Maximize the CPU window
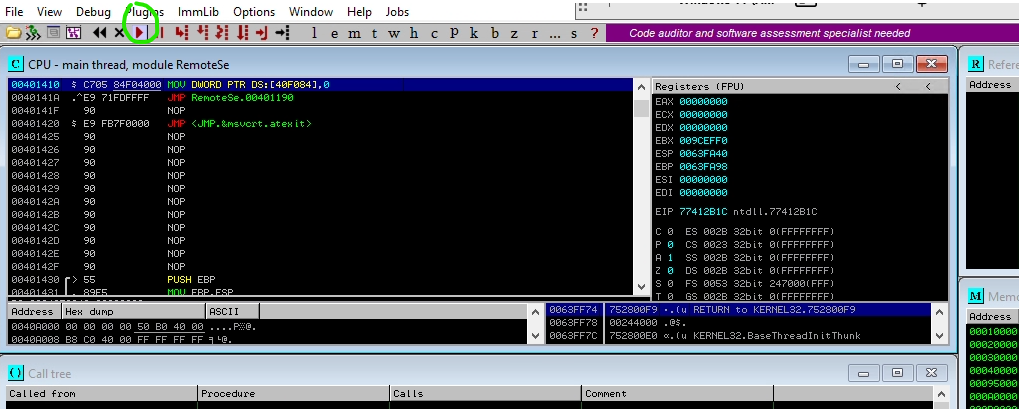Viewport: 1019px width, 409px height. pyautogui.click(x=897, y=64)
